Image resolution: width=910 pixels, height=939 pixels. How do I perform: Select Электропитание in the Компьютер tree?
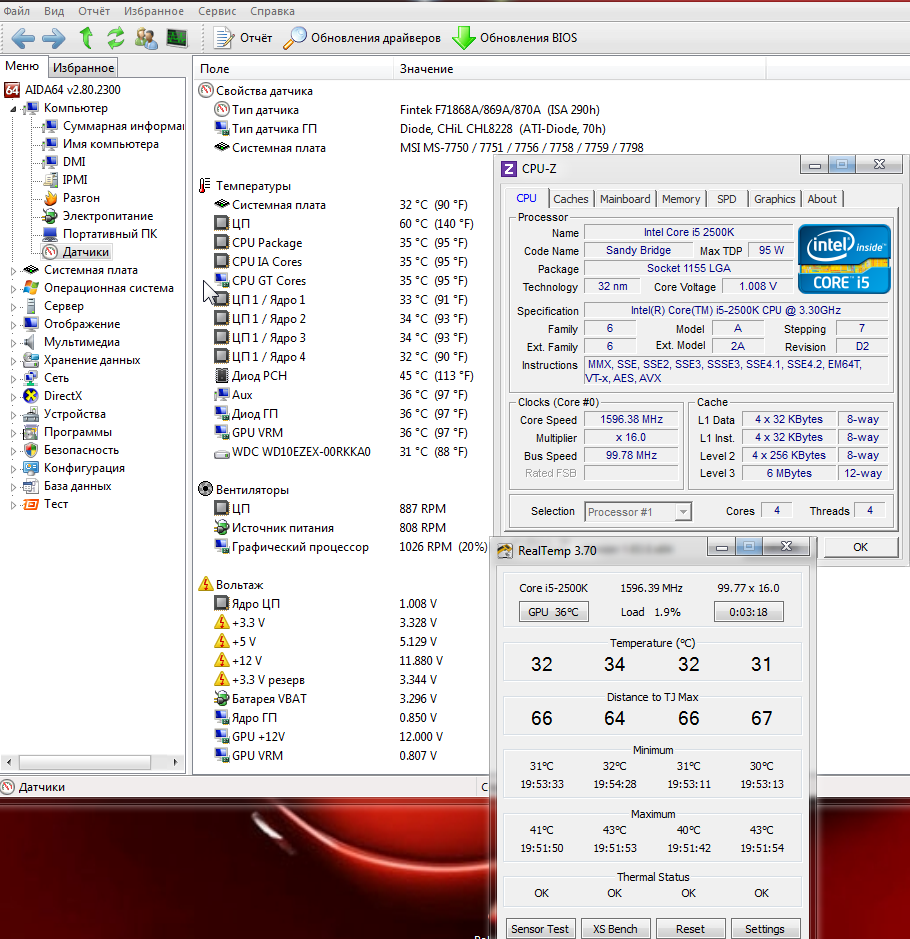pyautogui.click(x=107, y=216)
